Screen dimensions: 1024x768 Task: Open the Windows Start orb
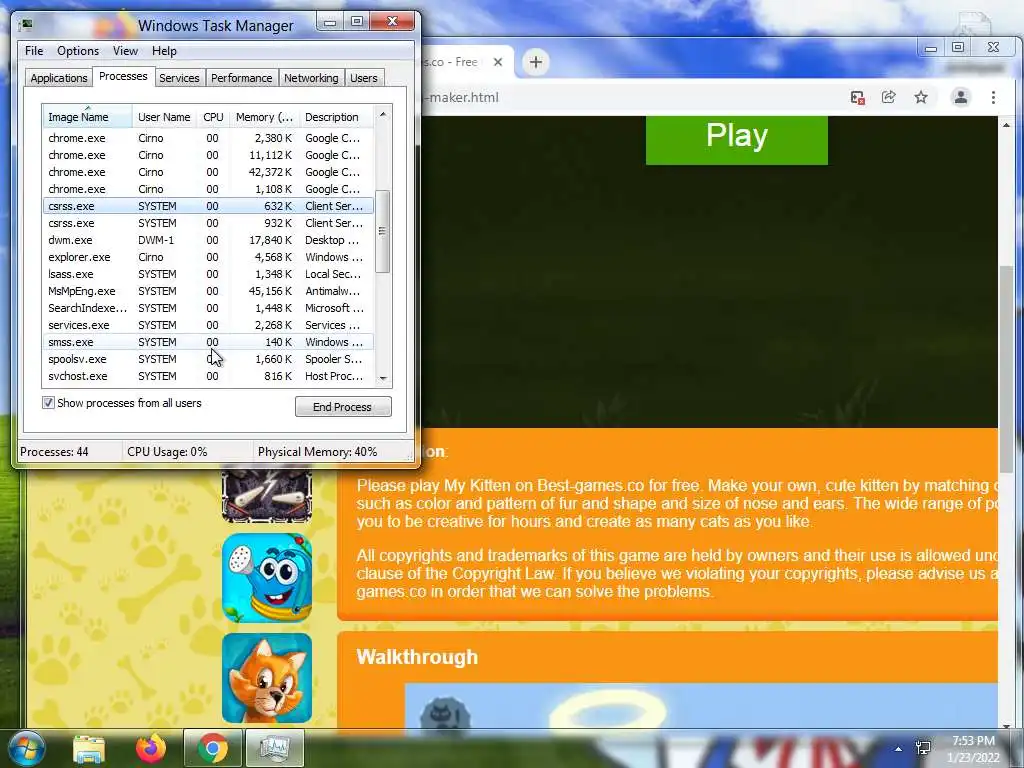tap(26, 748)
